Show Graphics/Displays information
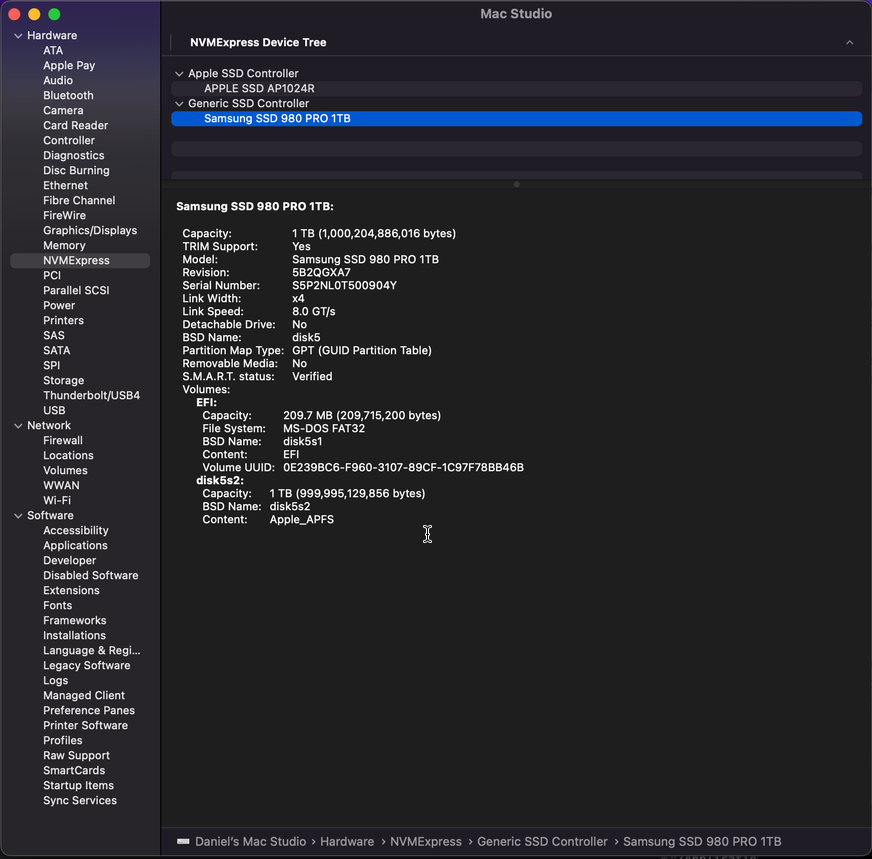 (x=90, y=231)
